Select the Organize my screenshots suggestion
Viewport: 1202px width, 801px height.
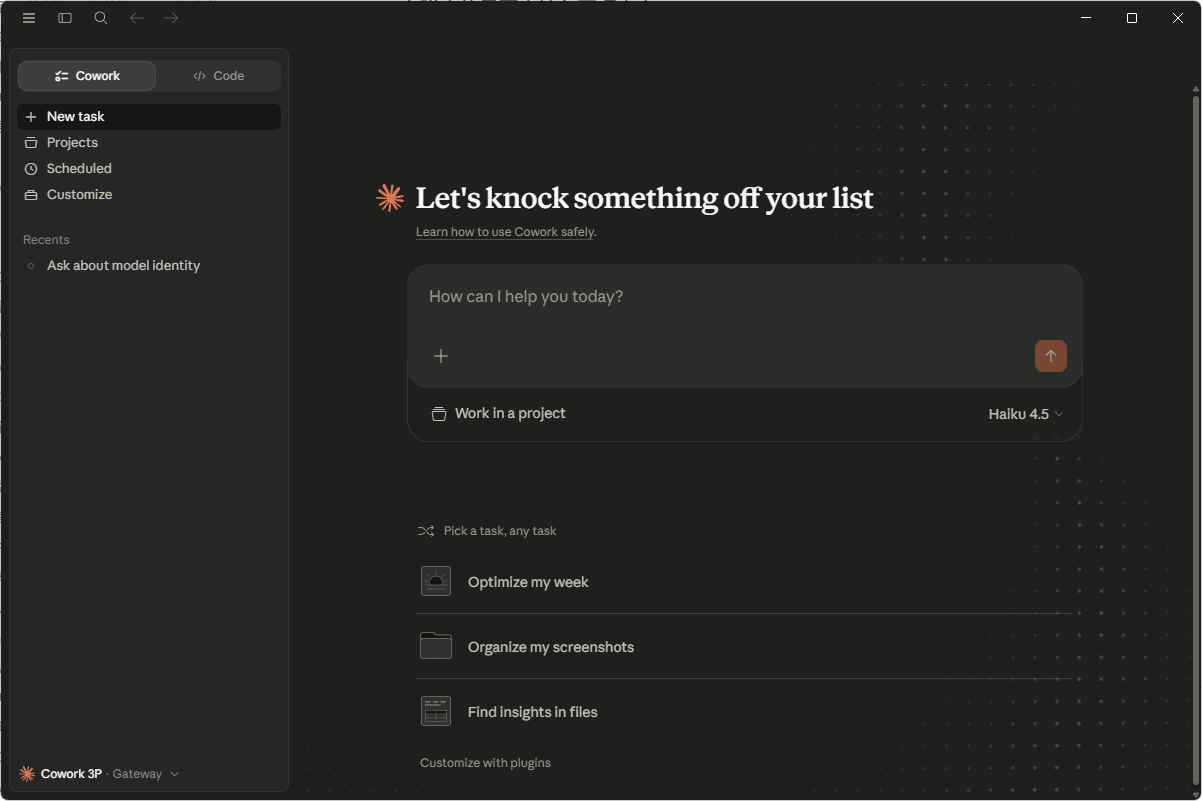pyautogui.click(x=744, y=647)
